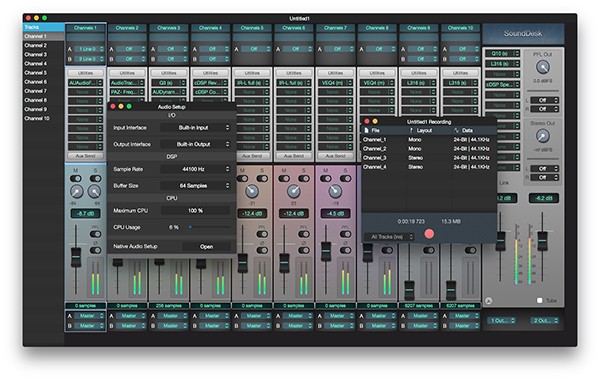Click Open for Native Audio Setup
Screen dimensions: 600x380
coord(207,247)
